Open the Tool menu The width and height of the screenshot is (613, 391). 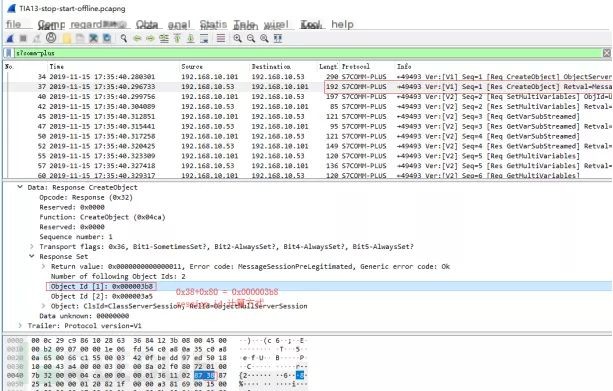(x=311, y=24)
